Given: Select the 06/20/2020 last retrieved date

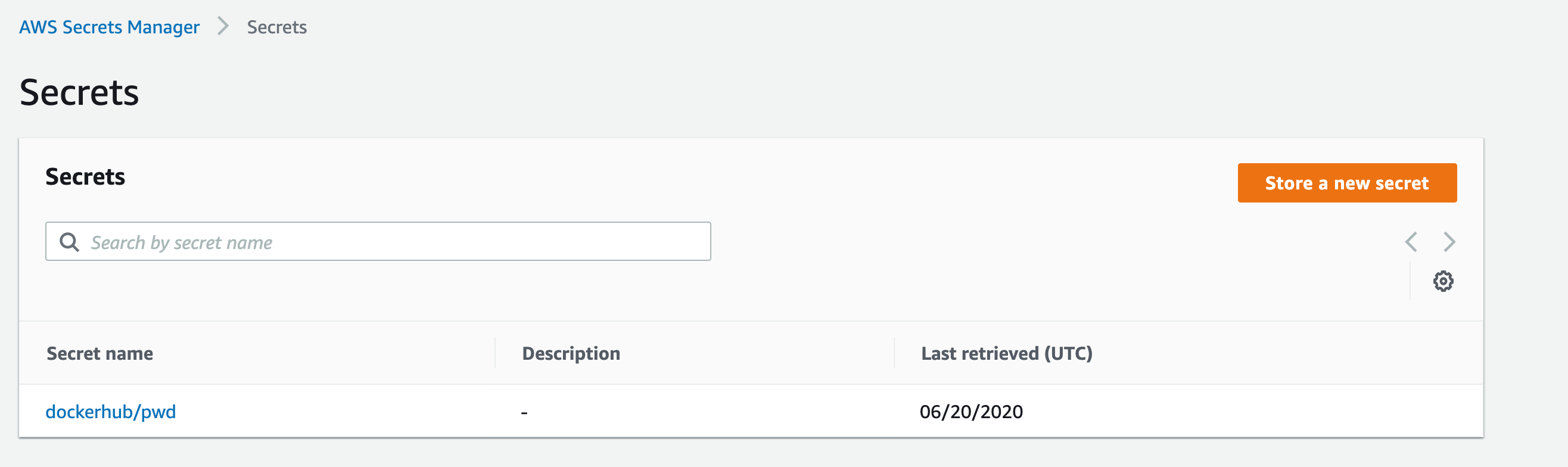Looking at the screenshot, I should point(971,412).
